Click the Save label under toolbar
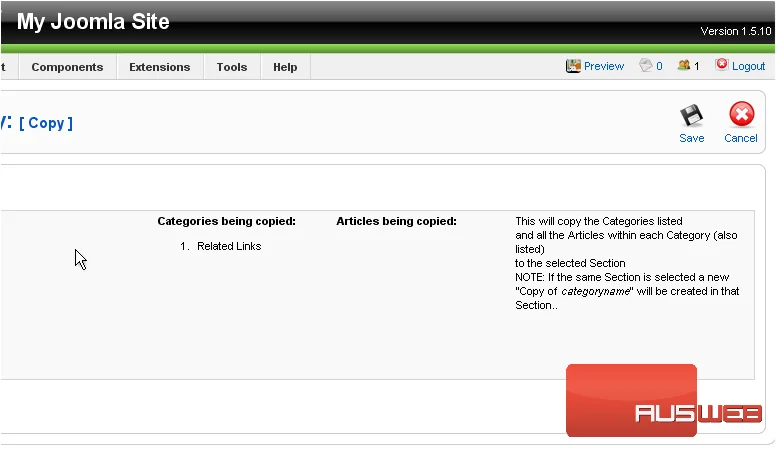The width and height of the screenshot is (776, 450). click(x=691, y=138)
